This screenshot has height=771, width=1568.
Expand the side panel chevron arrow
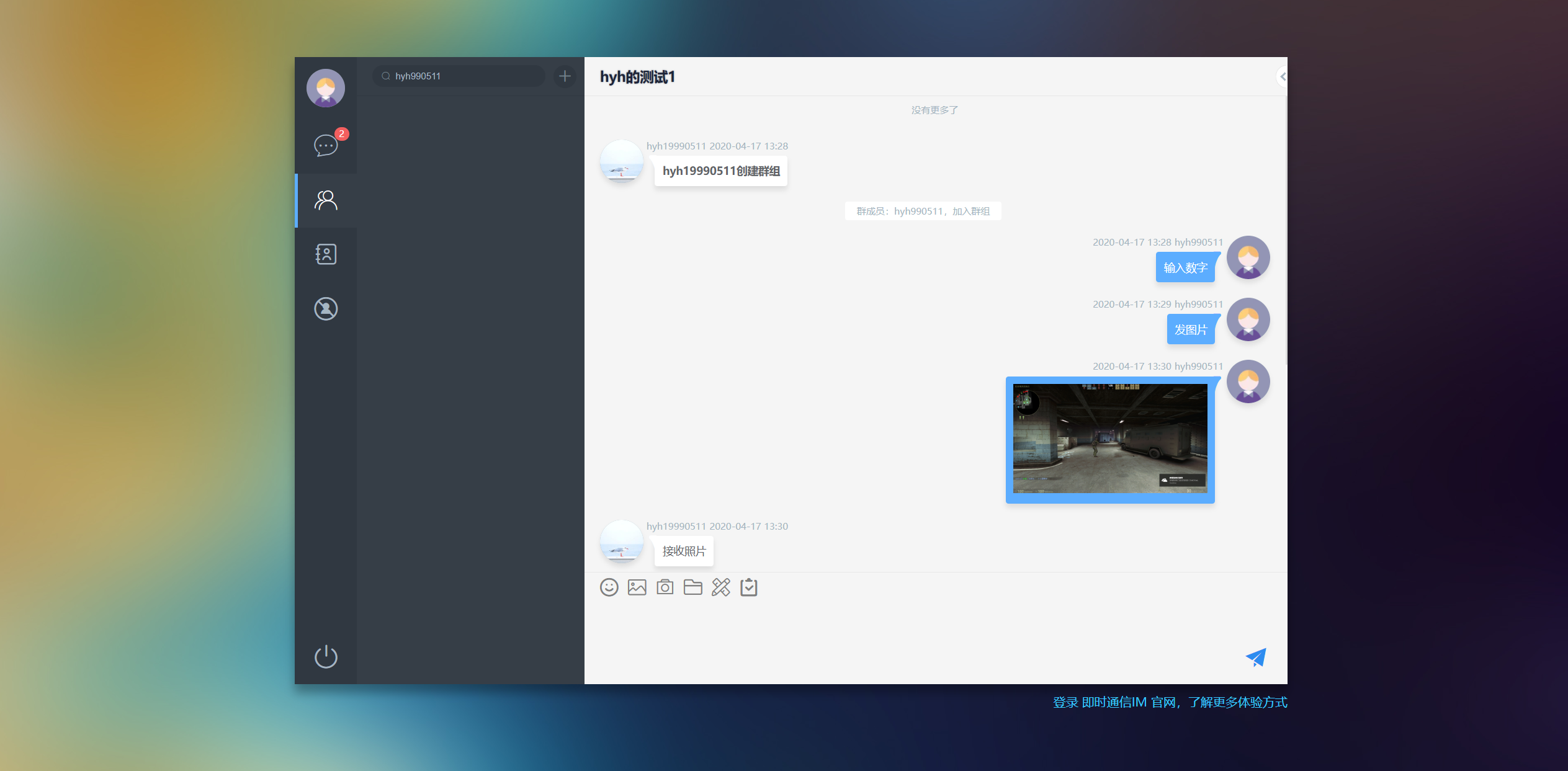pos(1282,77)
